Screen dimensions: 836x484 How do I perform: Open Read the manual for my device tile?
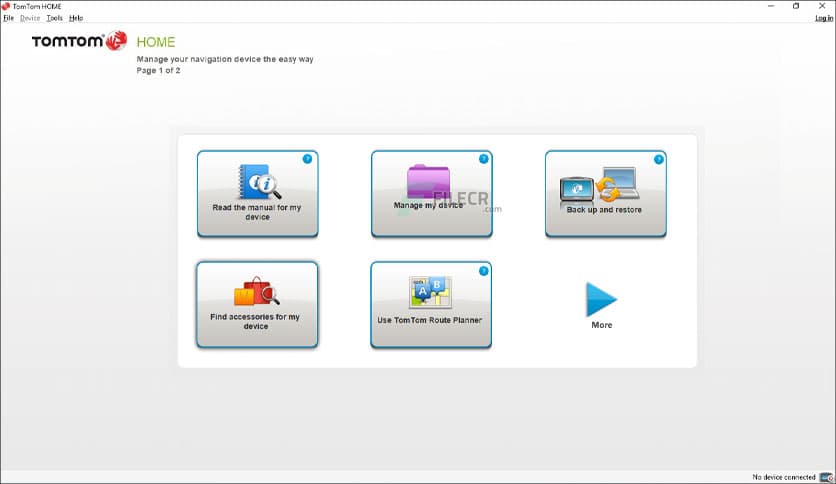pos(258,193)
